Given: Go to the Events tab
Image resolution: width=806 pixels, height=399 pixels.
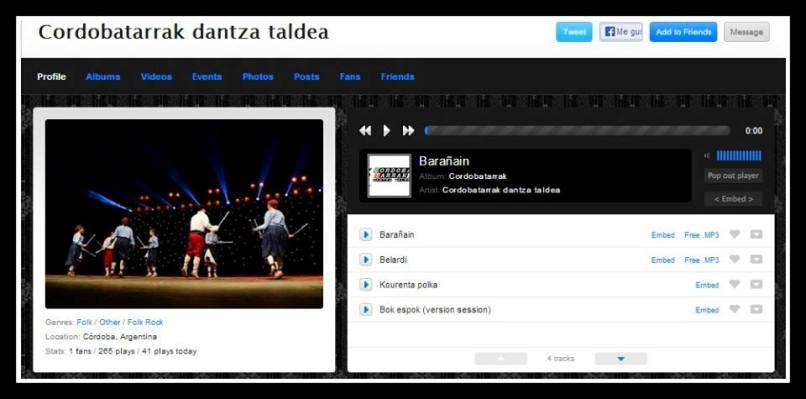Looking at the screenshot, I should click(x=207, y=77).
